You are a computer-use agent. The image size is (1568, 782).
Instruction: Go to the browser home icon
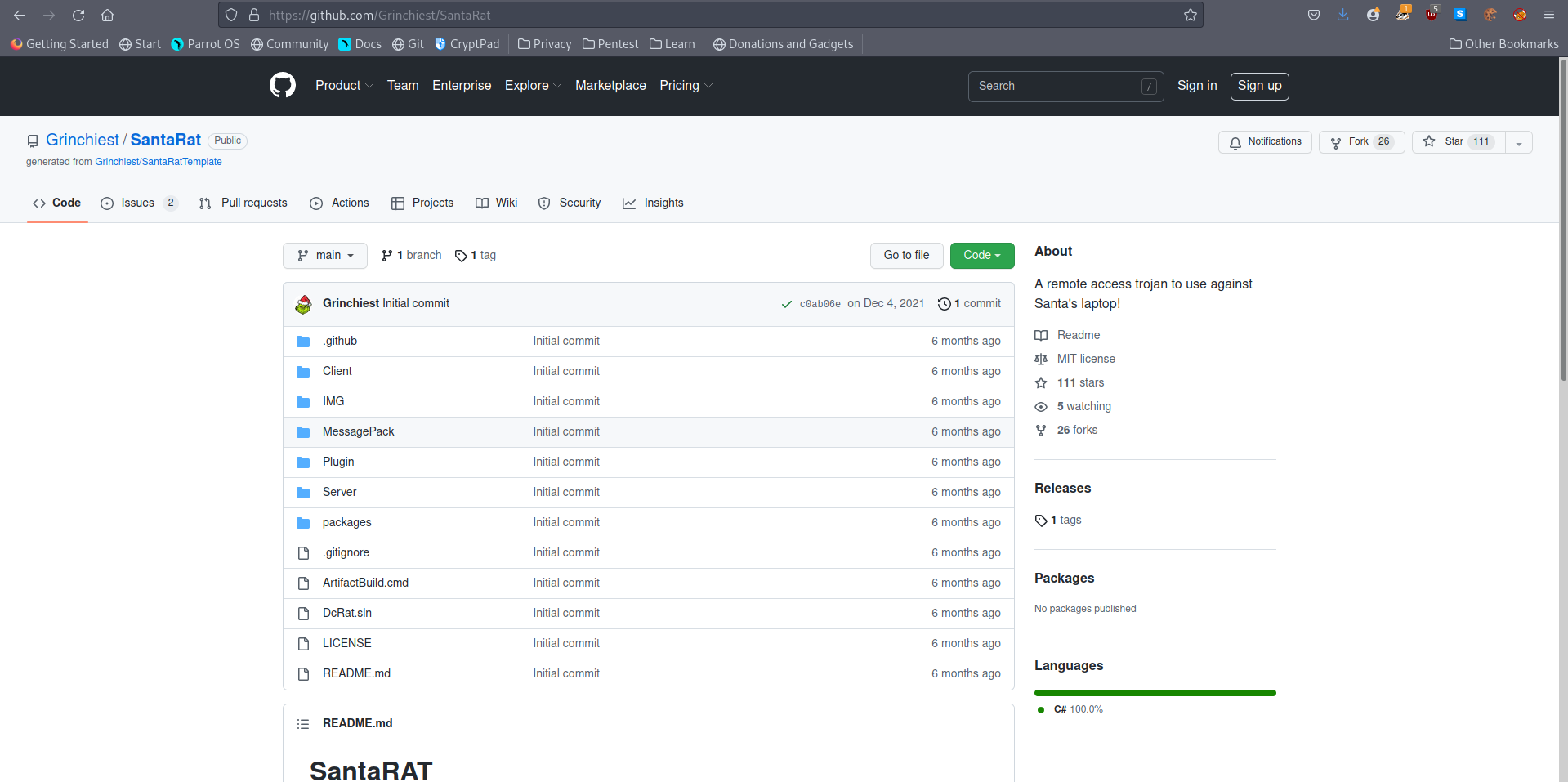point(107,15)
